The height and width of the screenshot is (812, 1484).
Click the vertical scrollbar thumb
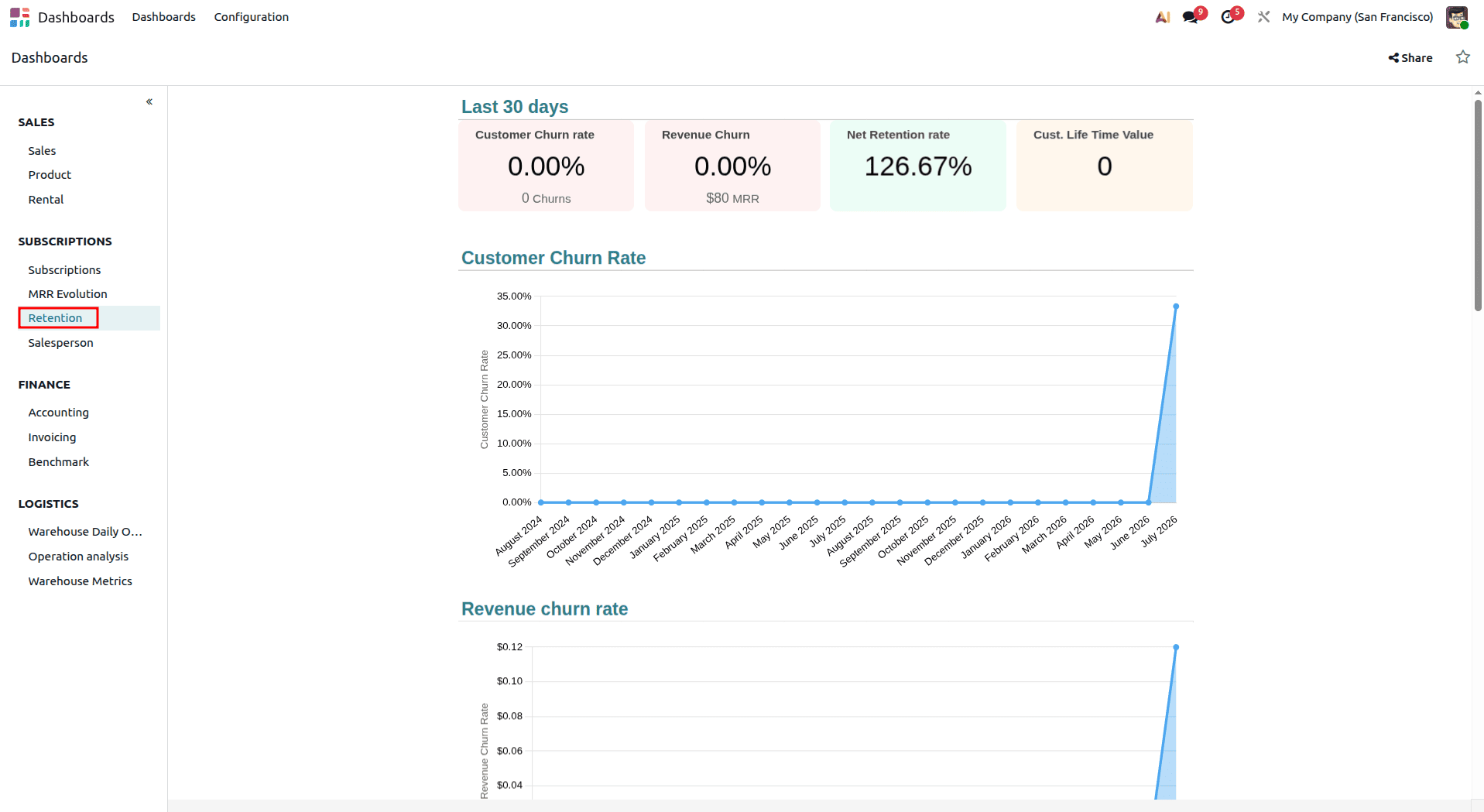(x=1478, y=205)
